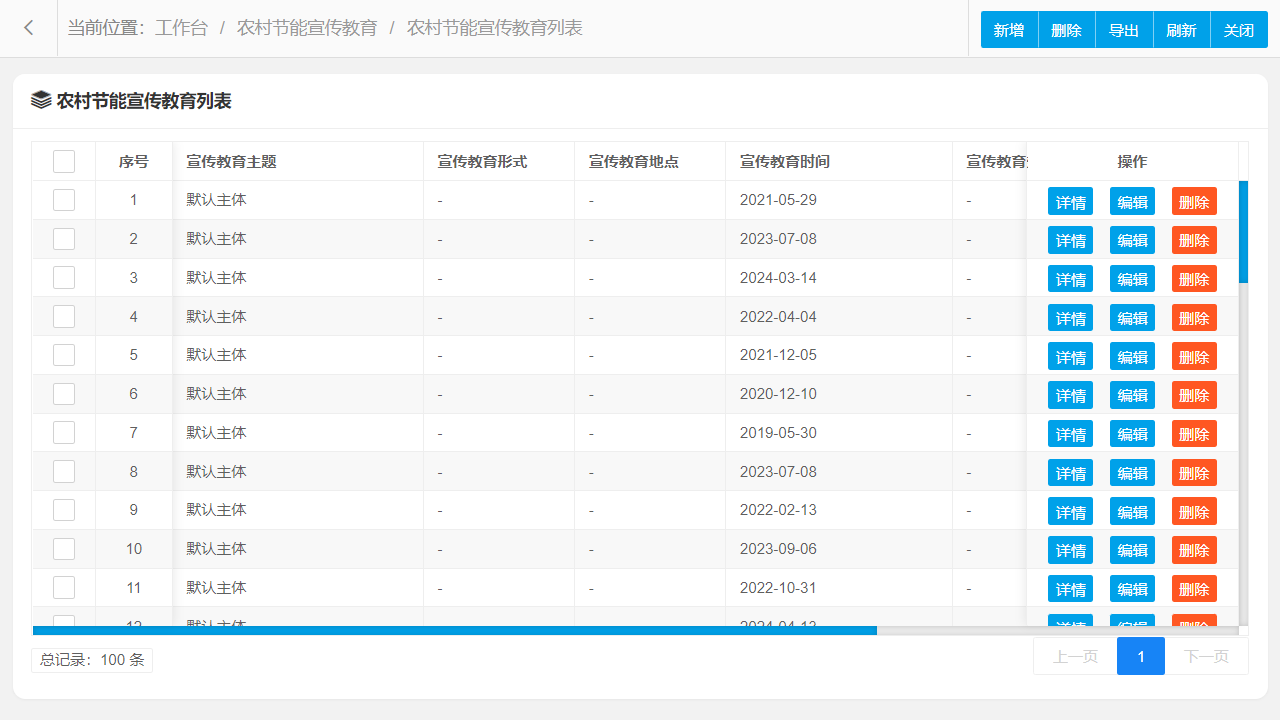Click the orange 删除 in row 1
1280x720 pixels.
(1194, 201)
